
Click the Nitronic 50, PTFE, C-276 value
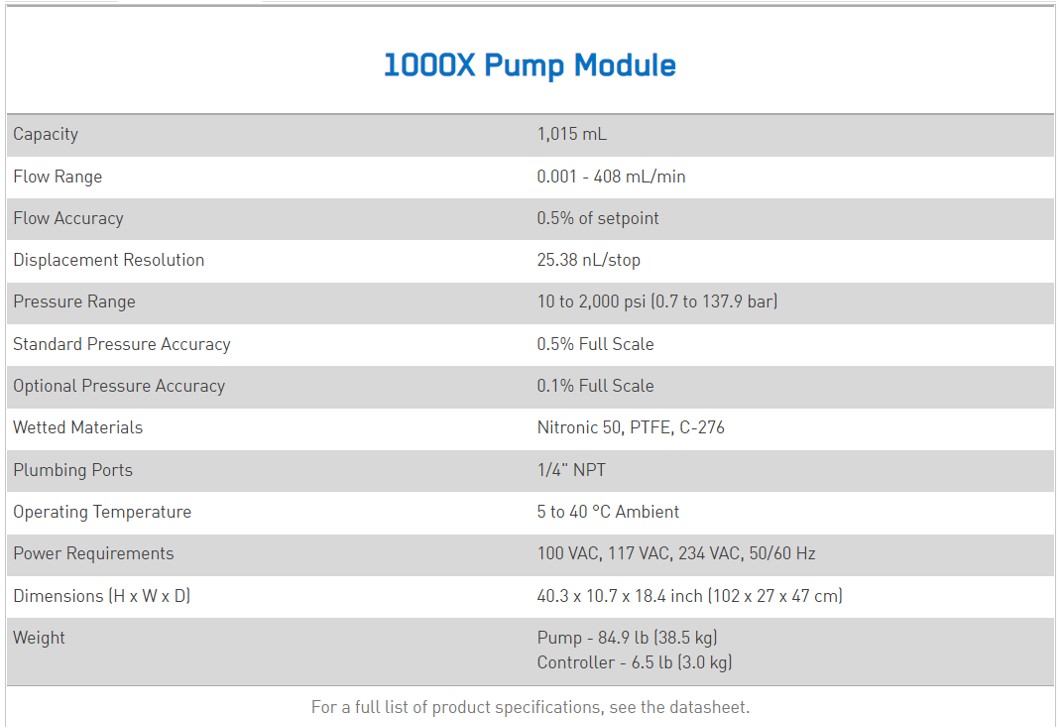(631, 427)
